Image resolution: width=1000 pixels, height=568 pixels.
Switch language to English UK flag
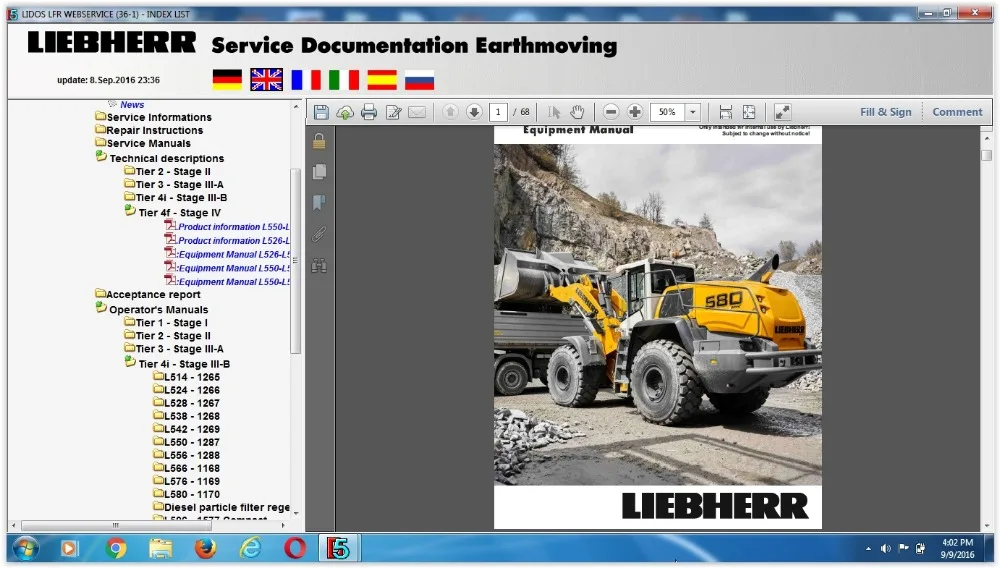266,80
